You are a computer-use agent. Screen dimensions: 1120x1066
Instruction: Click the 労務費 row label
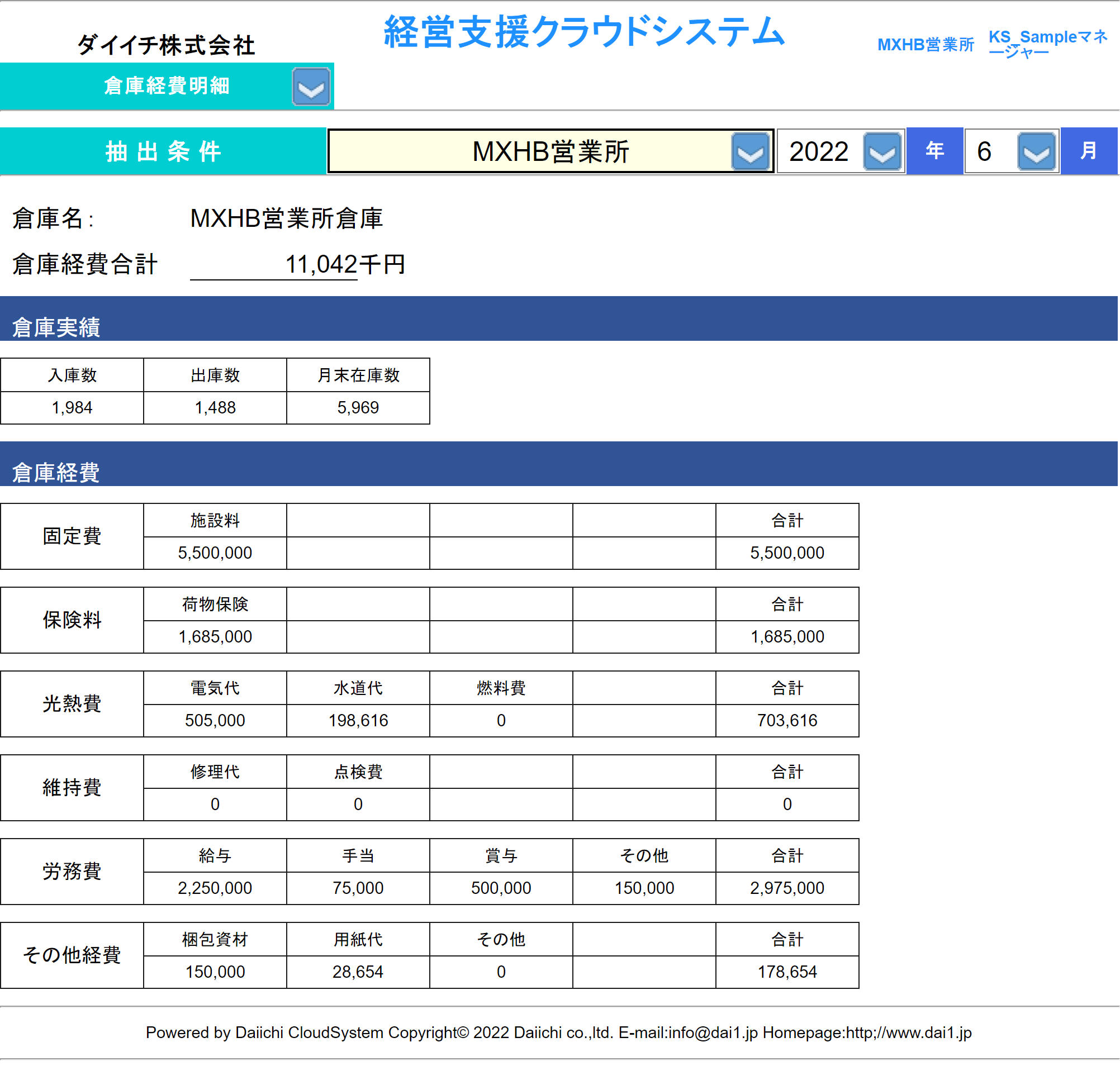click(x=72, y=871)
